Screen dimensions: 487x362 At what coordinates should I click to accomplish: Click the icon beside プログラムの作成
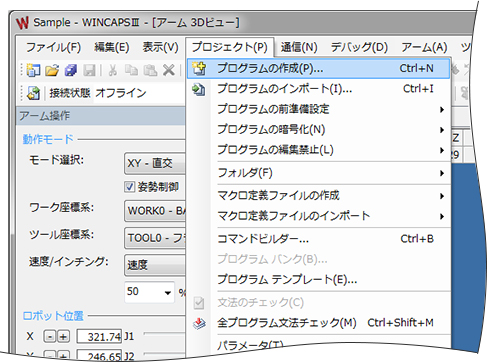click(x=199, y=68)
